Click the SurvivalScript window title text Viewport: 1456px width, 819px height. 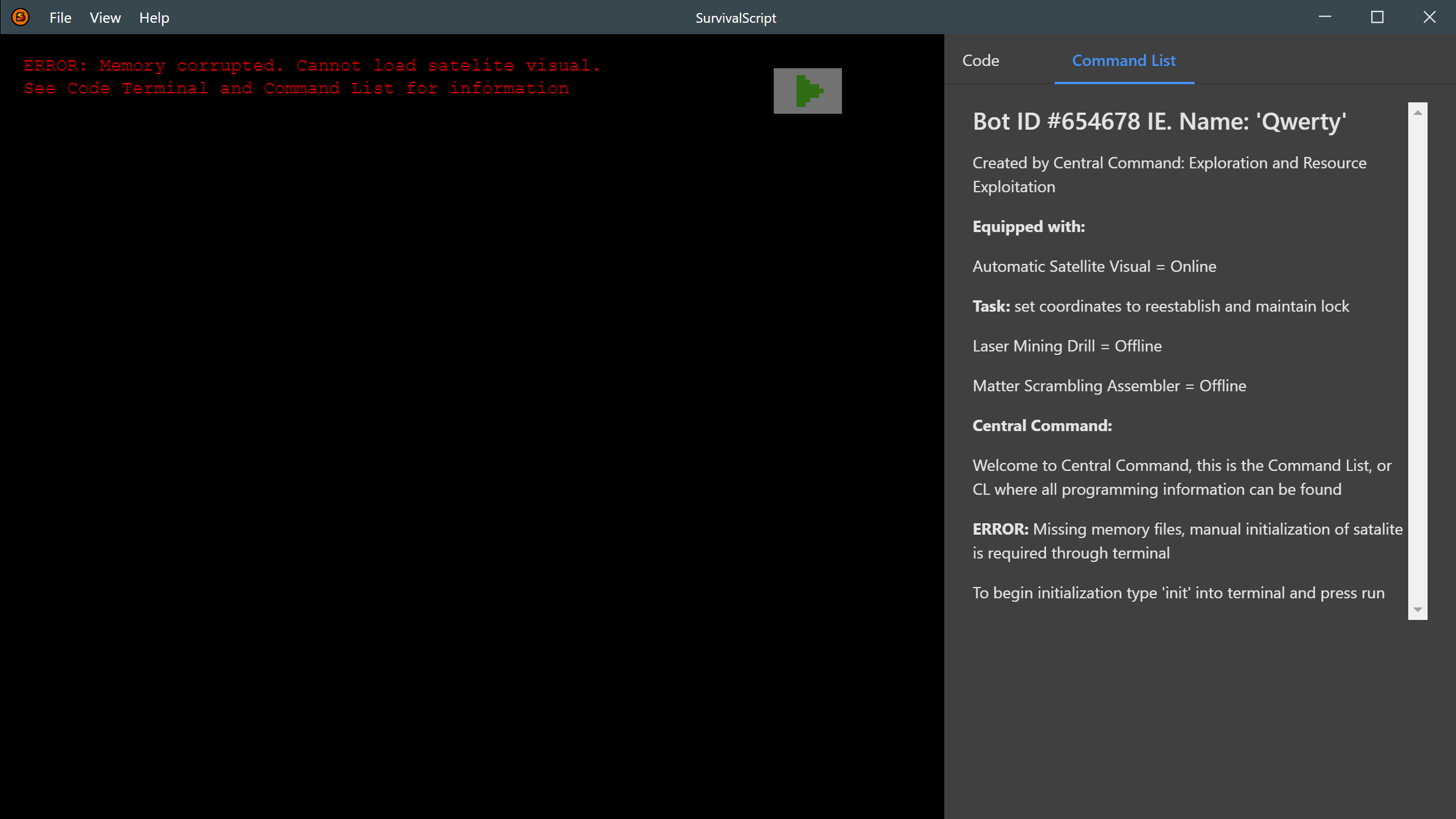coord(735,18)
